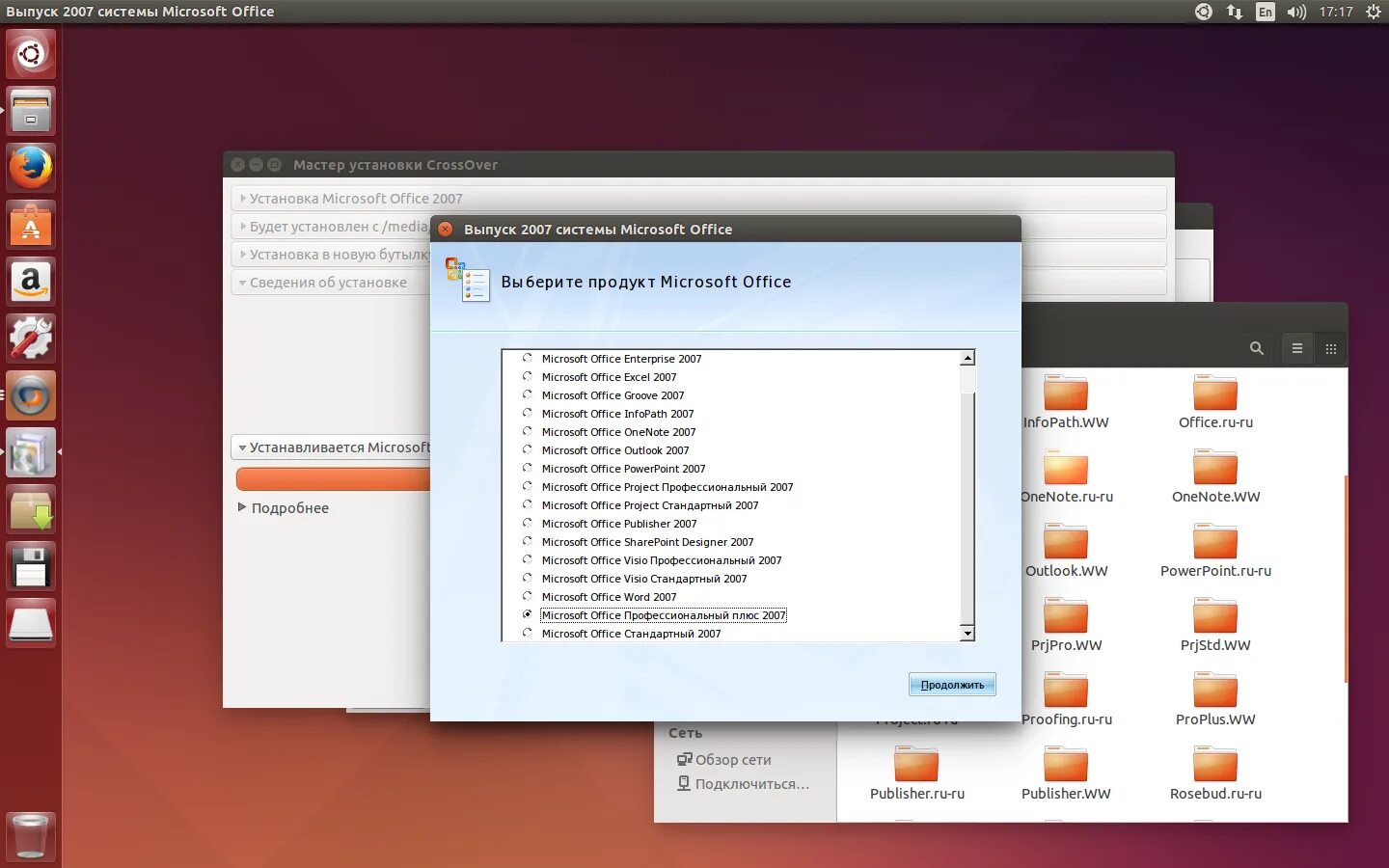Image resolution: width=1389 pixels, height=868 pixels.
Task: Select Microsoft Office Enterprise 2007 radio button
Action: [527, 358]
